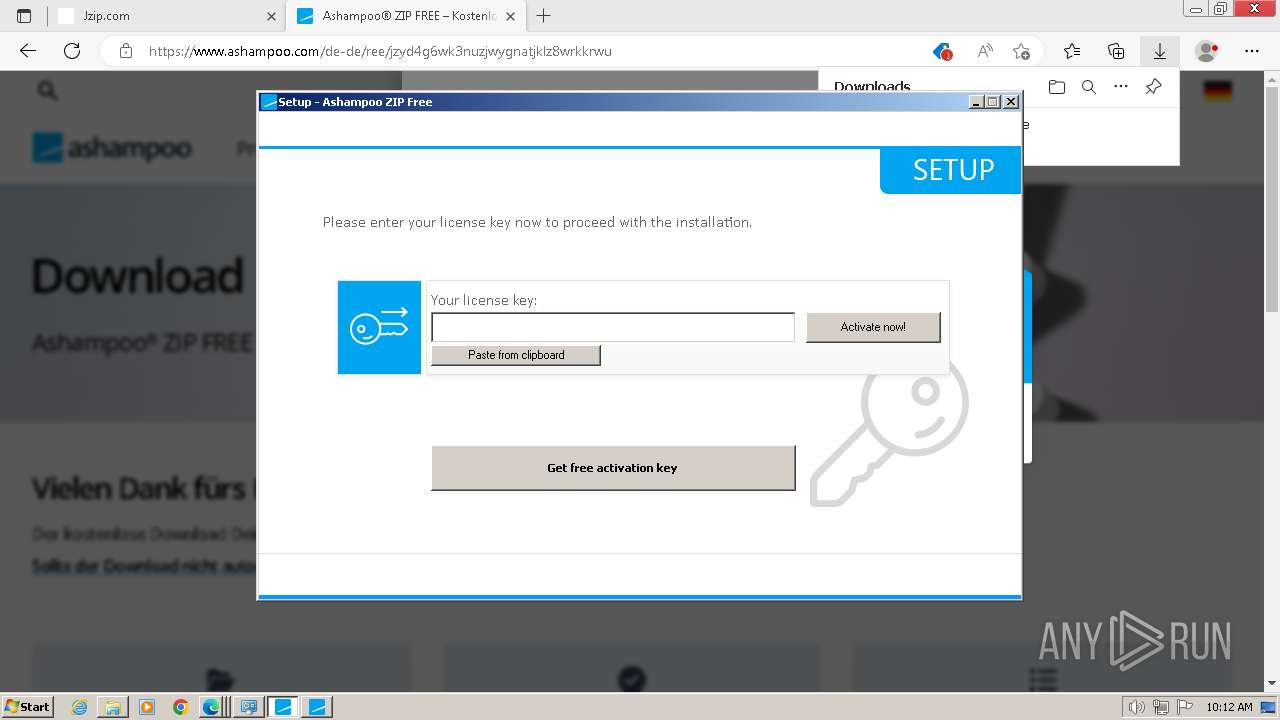Click the second Ashampoo setup taskbar item
The width and height of the screenshot is (1280, 720).
[x=317, y=707]
